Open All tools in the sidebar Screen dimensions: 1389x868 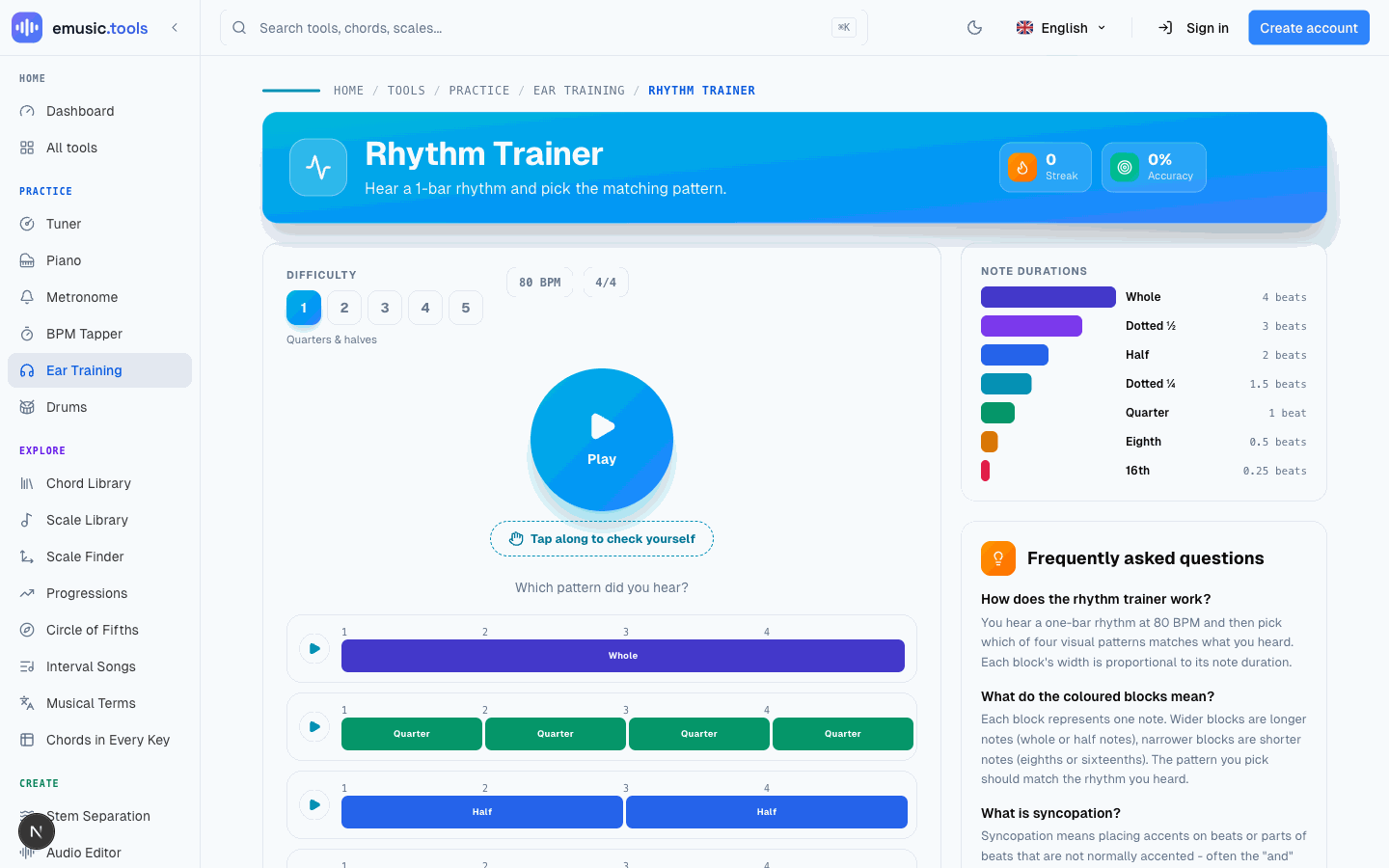pos(99,148)
